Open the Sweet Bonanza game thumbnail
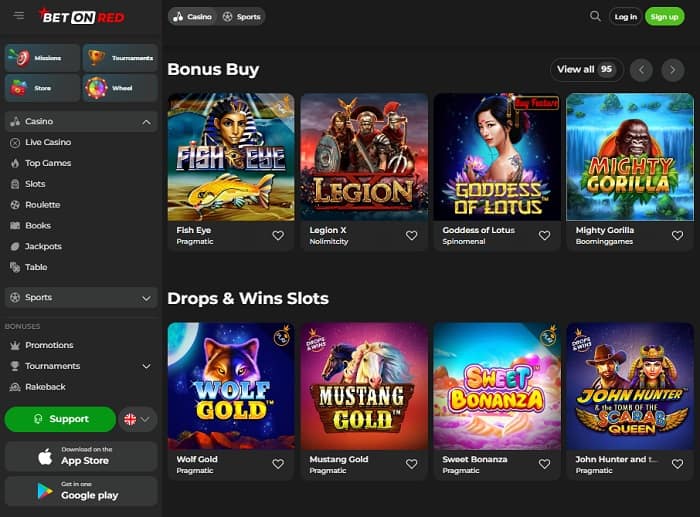 (x=497, y=386)
